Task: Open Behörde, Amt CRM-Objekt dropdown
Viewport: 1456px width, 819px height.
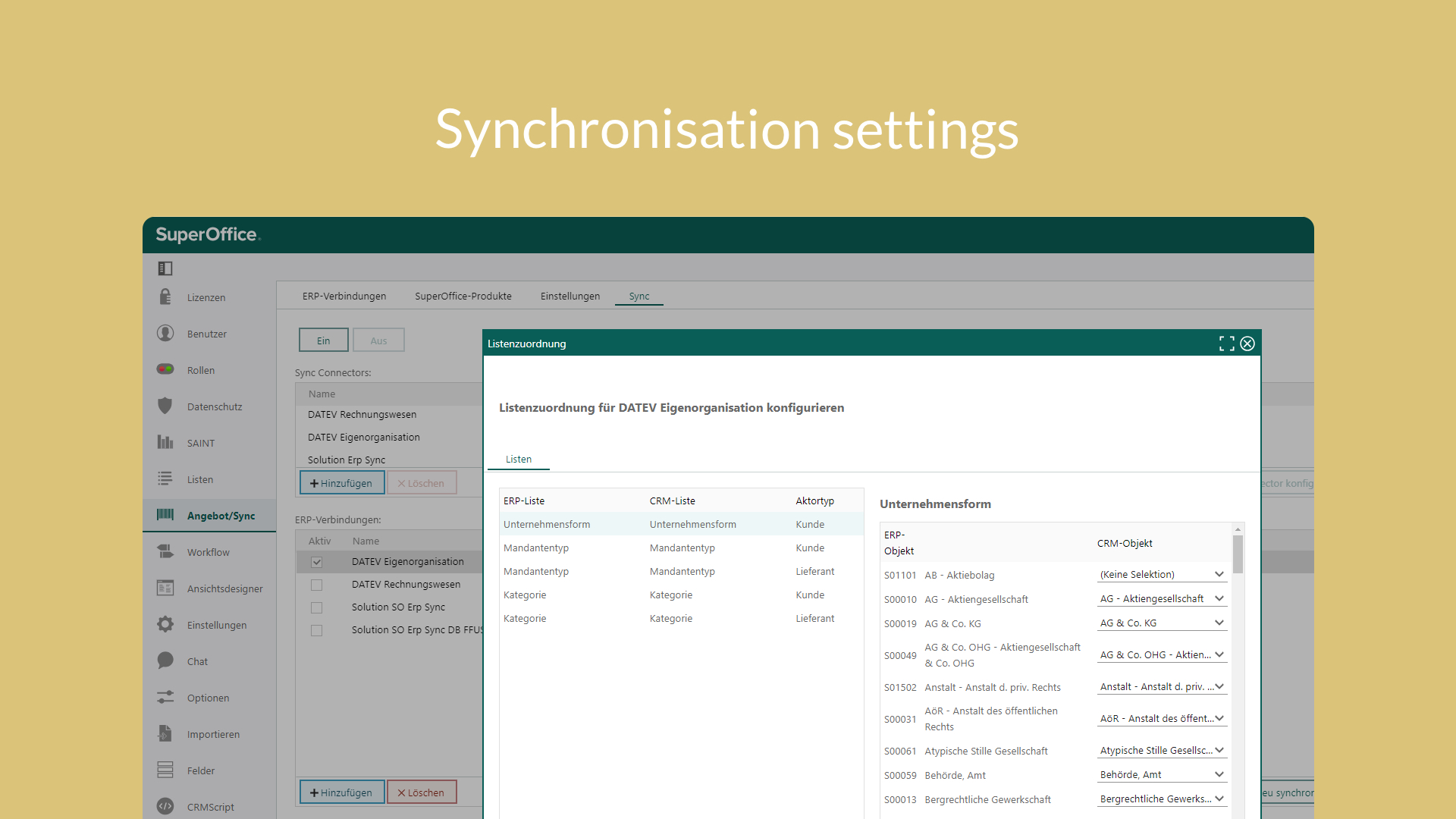Action: (1161, 774)
